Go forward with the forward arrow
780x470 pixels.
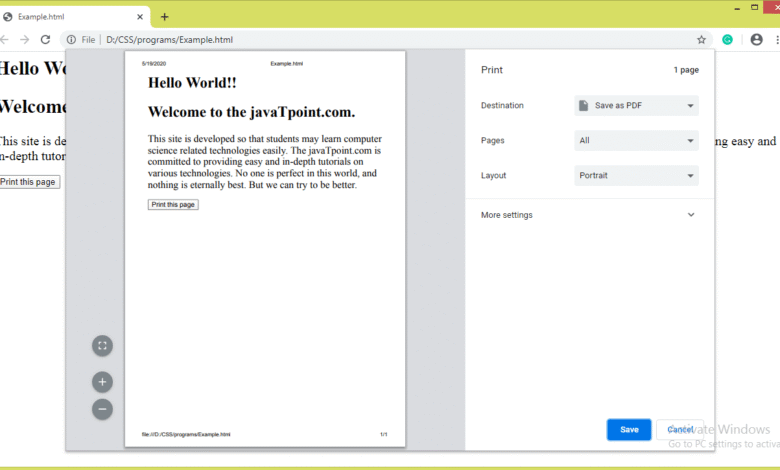pos(24,40)
